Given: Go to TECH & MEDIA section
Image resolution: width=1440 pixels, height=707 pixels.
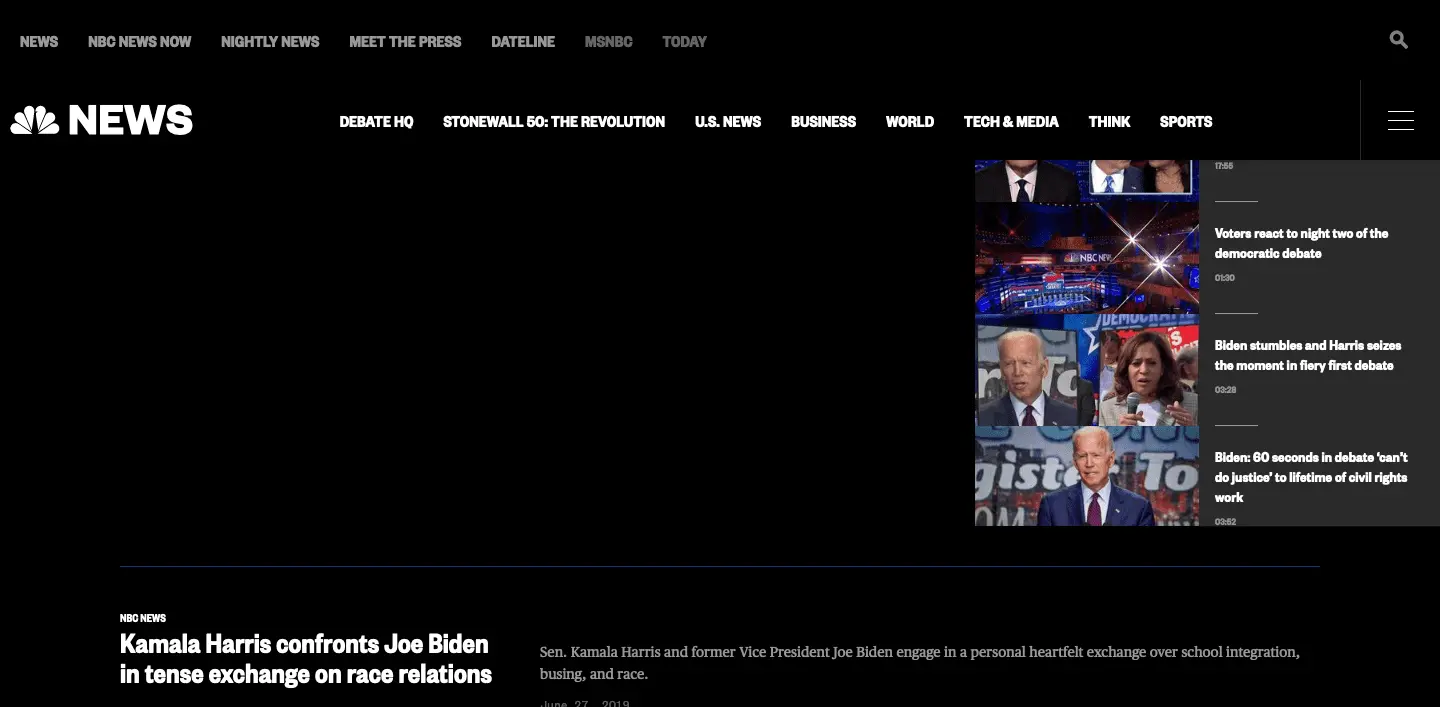Looking at the screenshot, I should (x=1011, y=121).
